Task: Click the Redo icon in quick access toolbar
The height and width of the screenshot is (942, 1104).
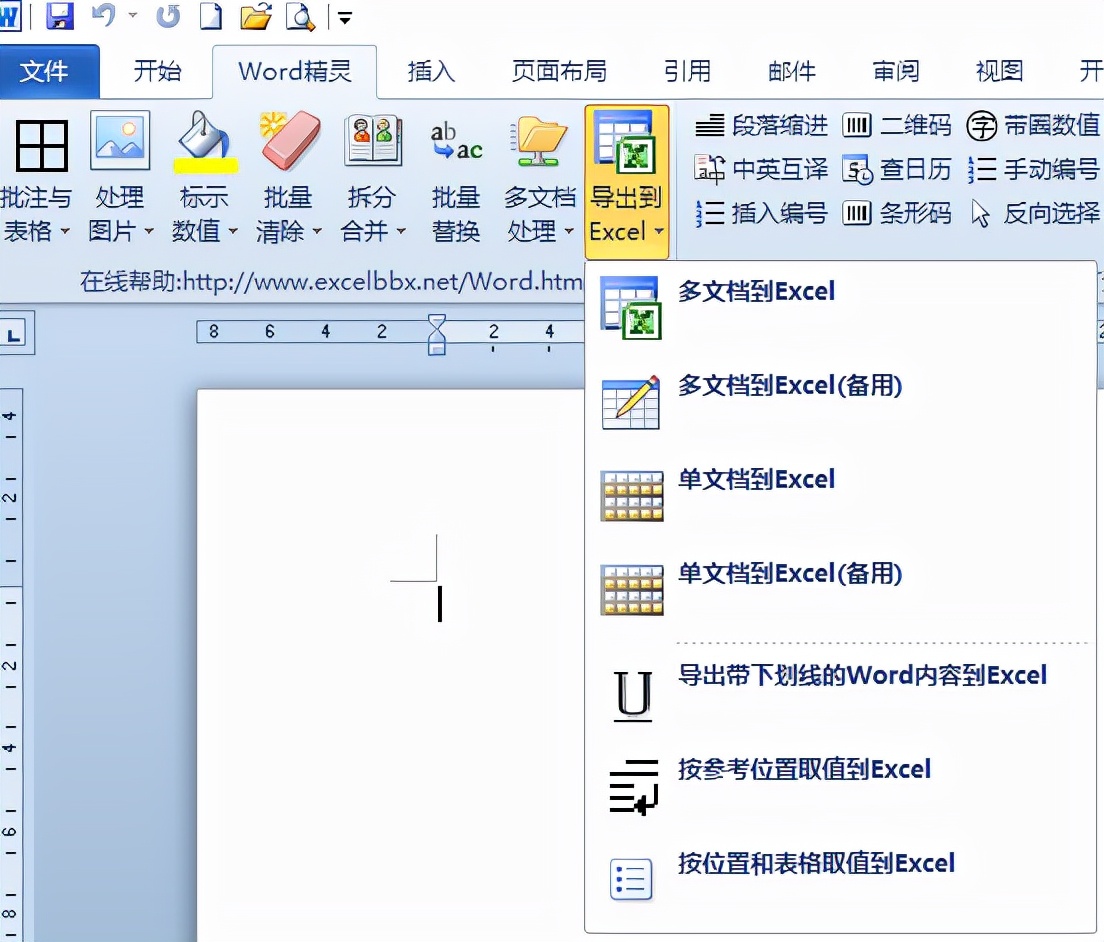Action: 168,15
